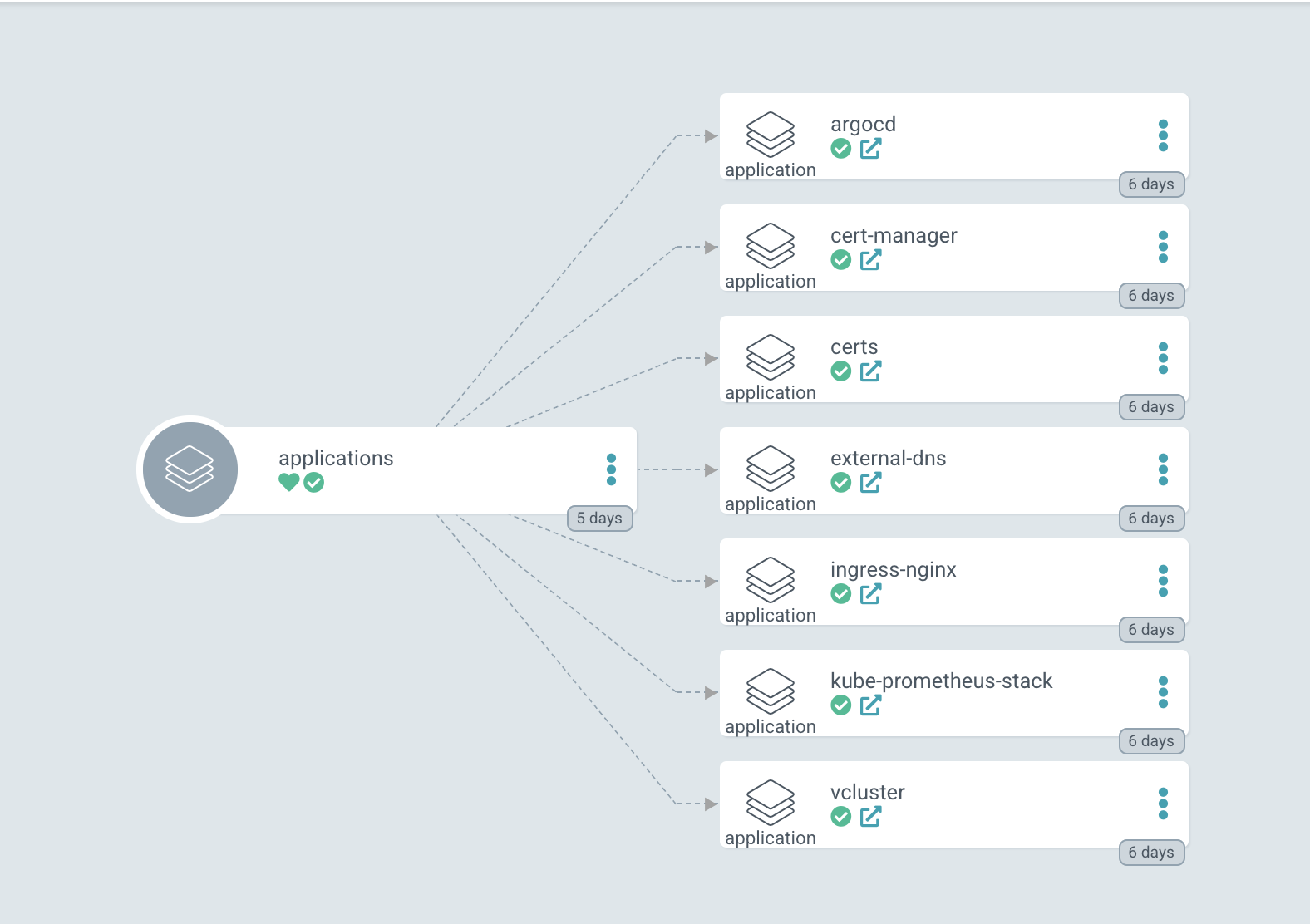
Task: Open the three-dot menu for certs
Action: pos(1163,358)
